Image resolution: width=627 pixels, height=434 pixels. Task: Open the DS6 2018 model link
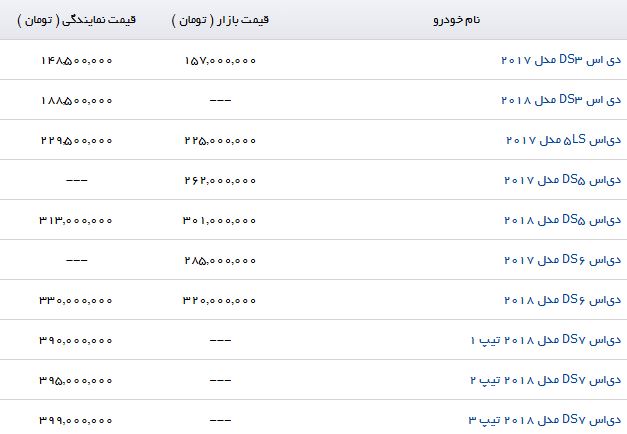pos(563,300)
